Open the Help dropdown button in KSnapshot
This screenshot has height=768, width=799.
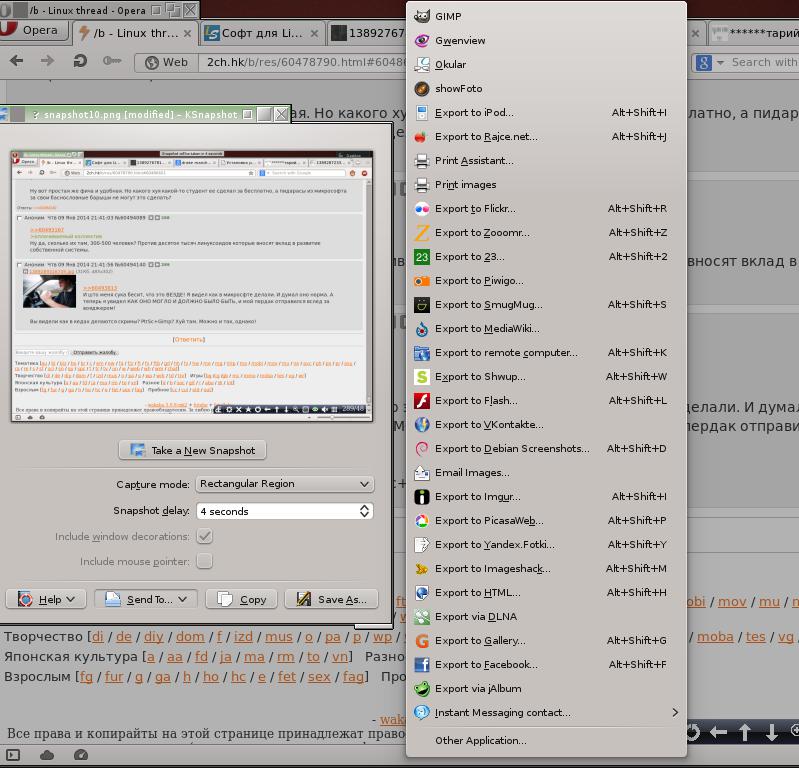tap(46, 599)
